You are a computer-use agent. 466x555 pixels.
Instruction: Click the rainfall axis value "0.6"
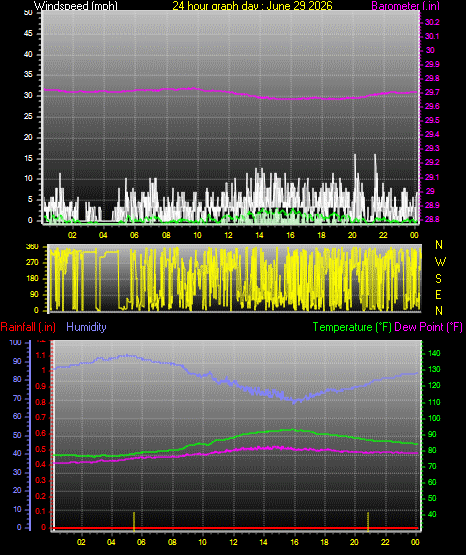[41, 434]
